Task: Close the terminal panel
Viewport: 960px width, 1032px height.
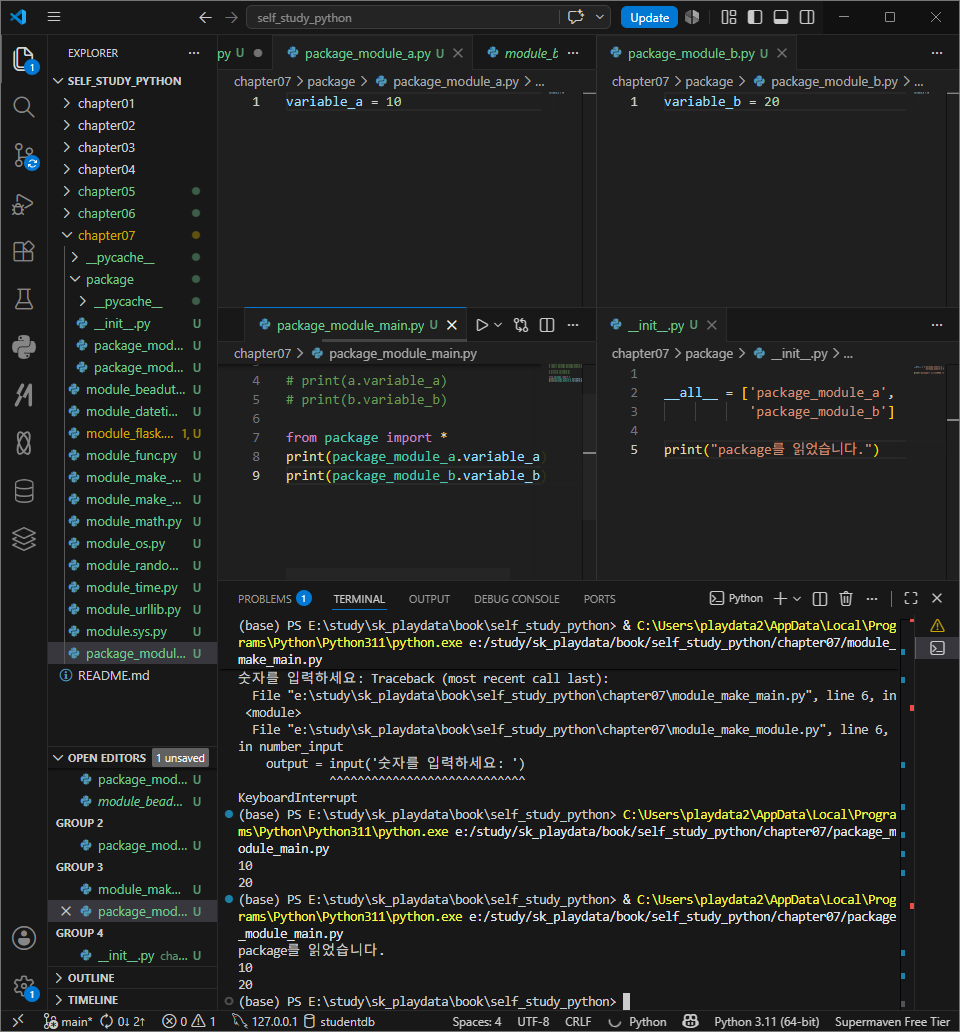Action: pyautogui.click(x=937, y=598)
